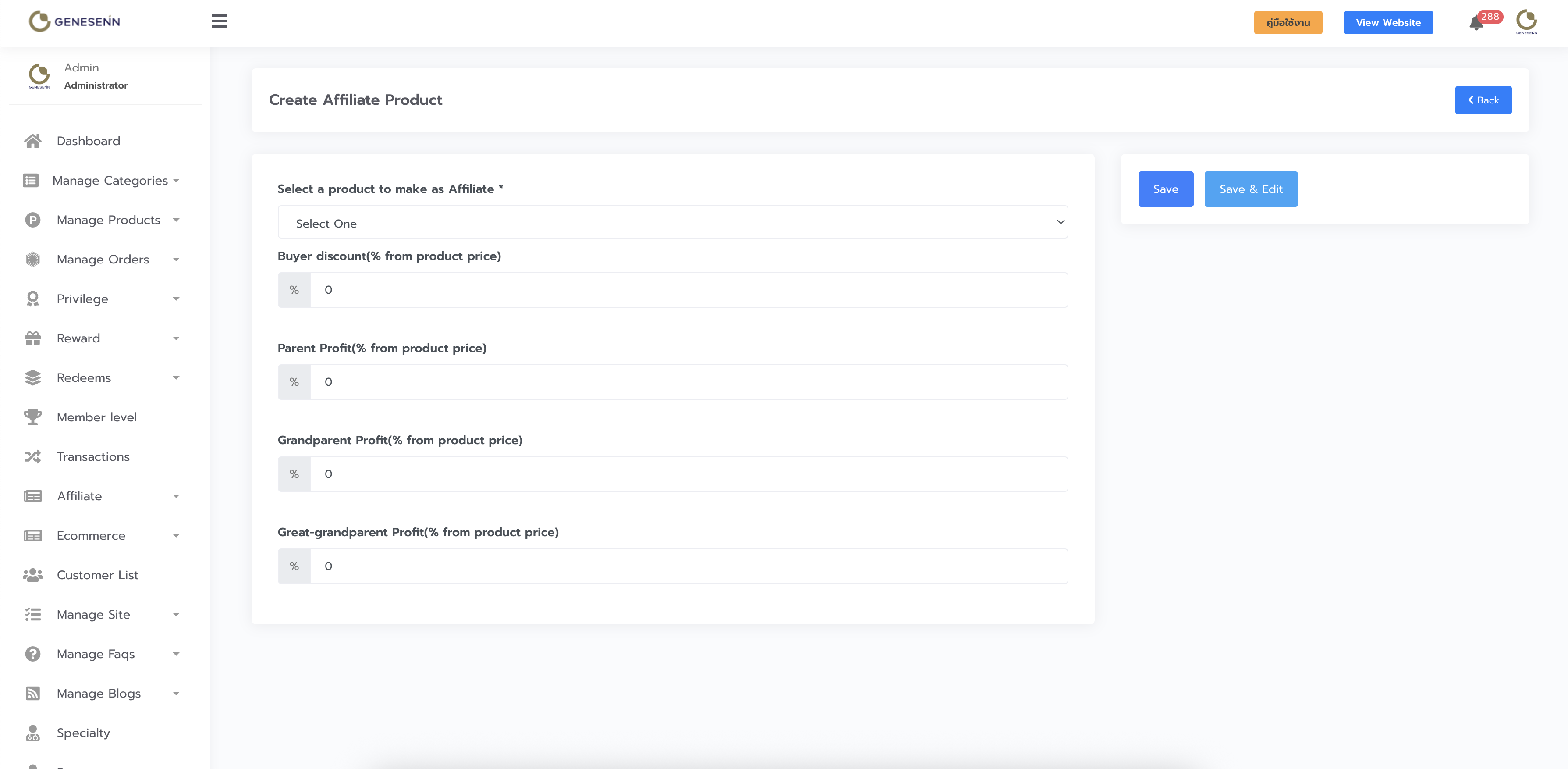Click the Transactions shuffle icon

pyautogui.click(x=33, y=457)
